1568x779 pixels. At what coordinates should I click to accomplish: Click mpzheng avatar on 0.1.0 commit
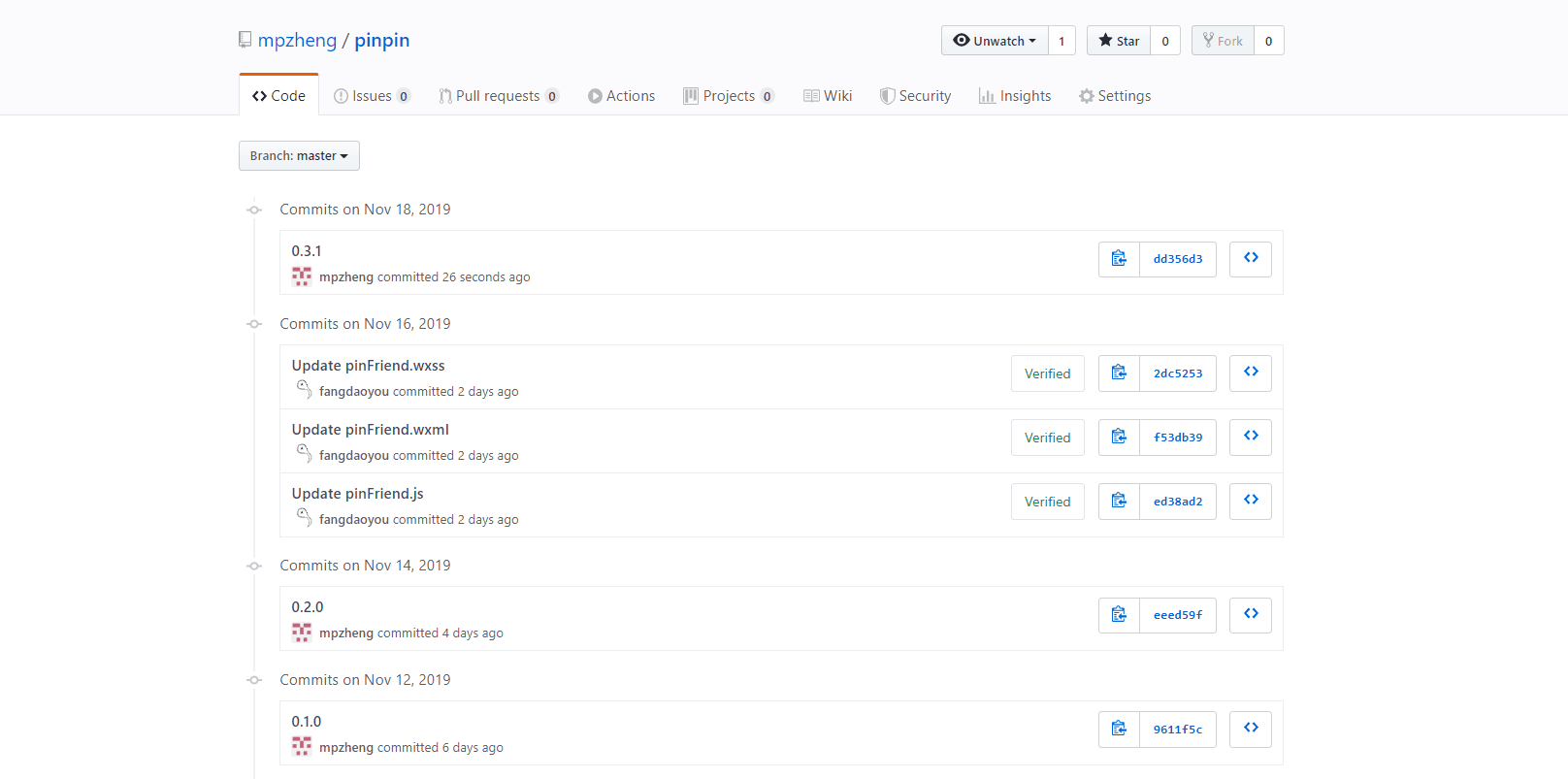click(302, 747)
